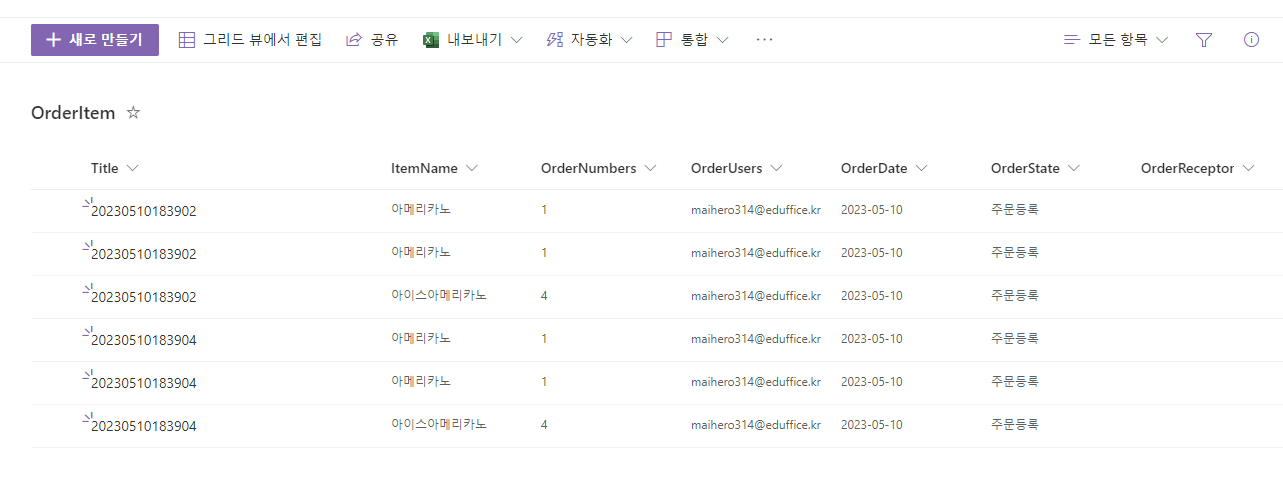The width and height of the screenshot is (1283, 481).
Task: Click the 새로 만들기 button
Action: coord(95,40)
